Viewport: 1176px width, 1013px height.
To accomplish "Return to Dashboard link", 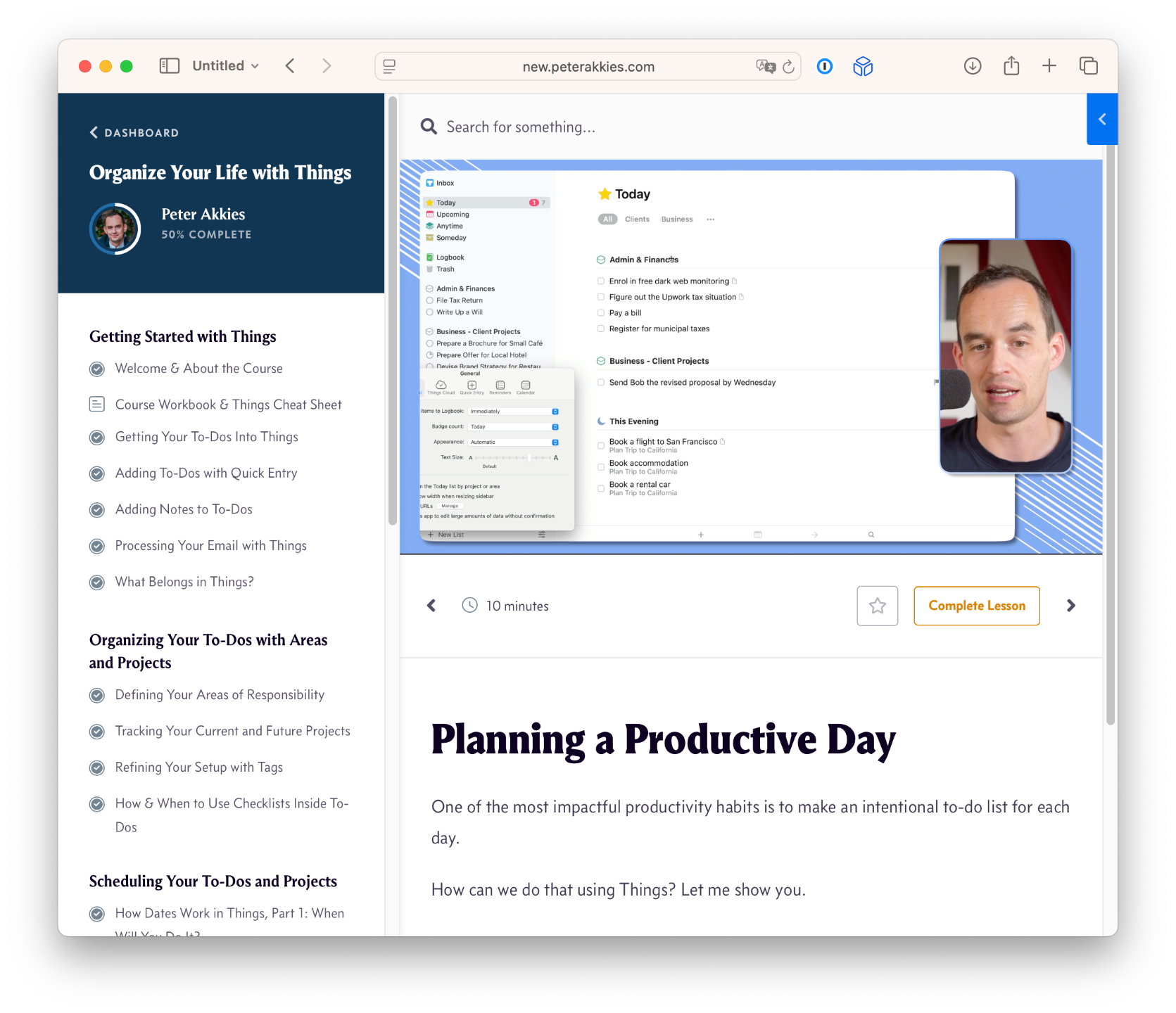I will click(x=134, y=133).
